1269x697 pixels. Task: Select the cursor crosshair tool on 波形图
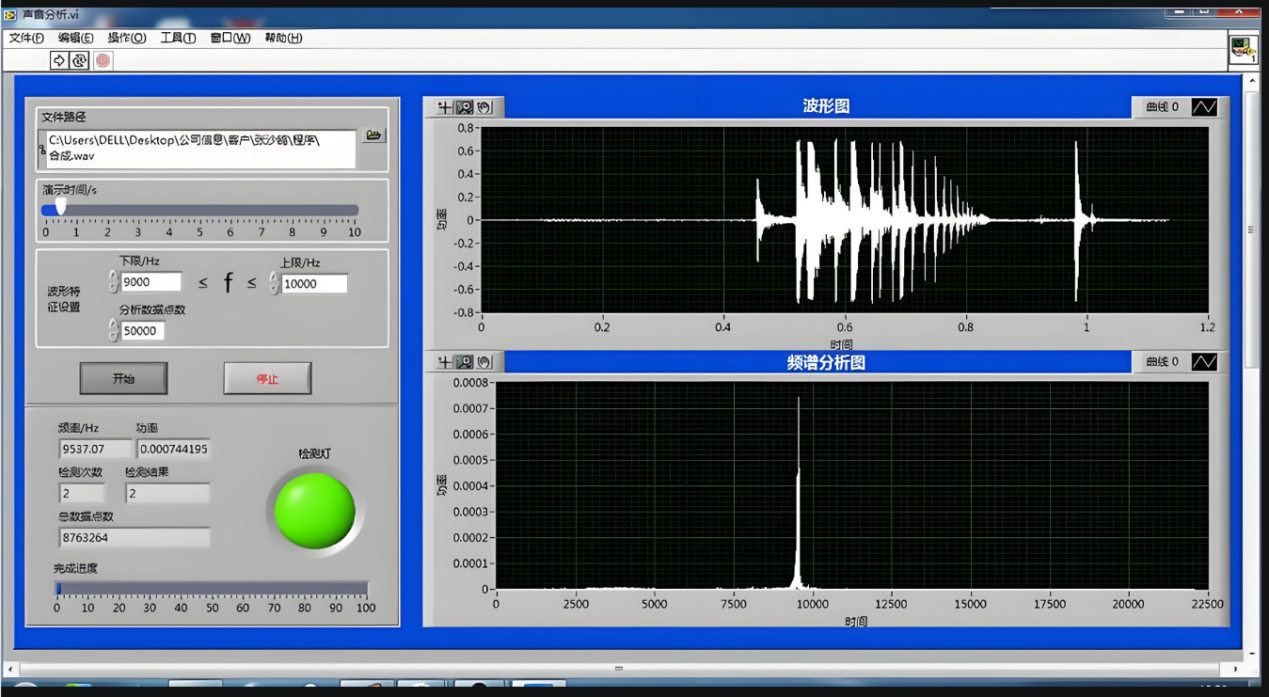point(445,107)
